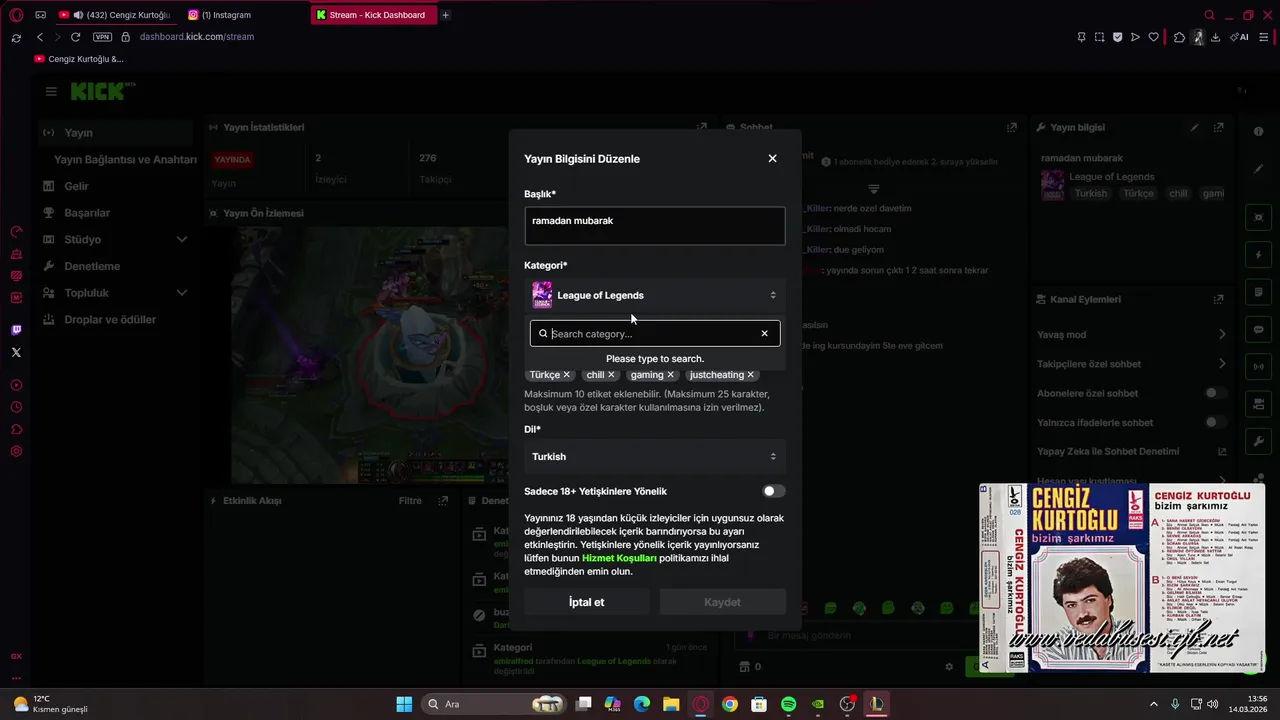The height and width of the screenshot is (720, 1280).
Task: Go back in browser history
Action: [x=40, y=37]
